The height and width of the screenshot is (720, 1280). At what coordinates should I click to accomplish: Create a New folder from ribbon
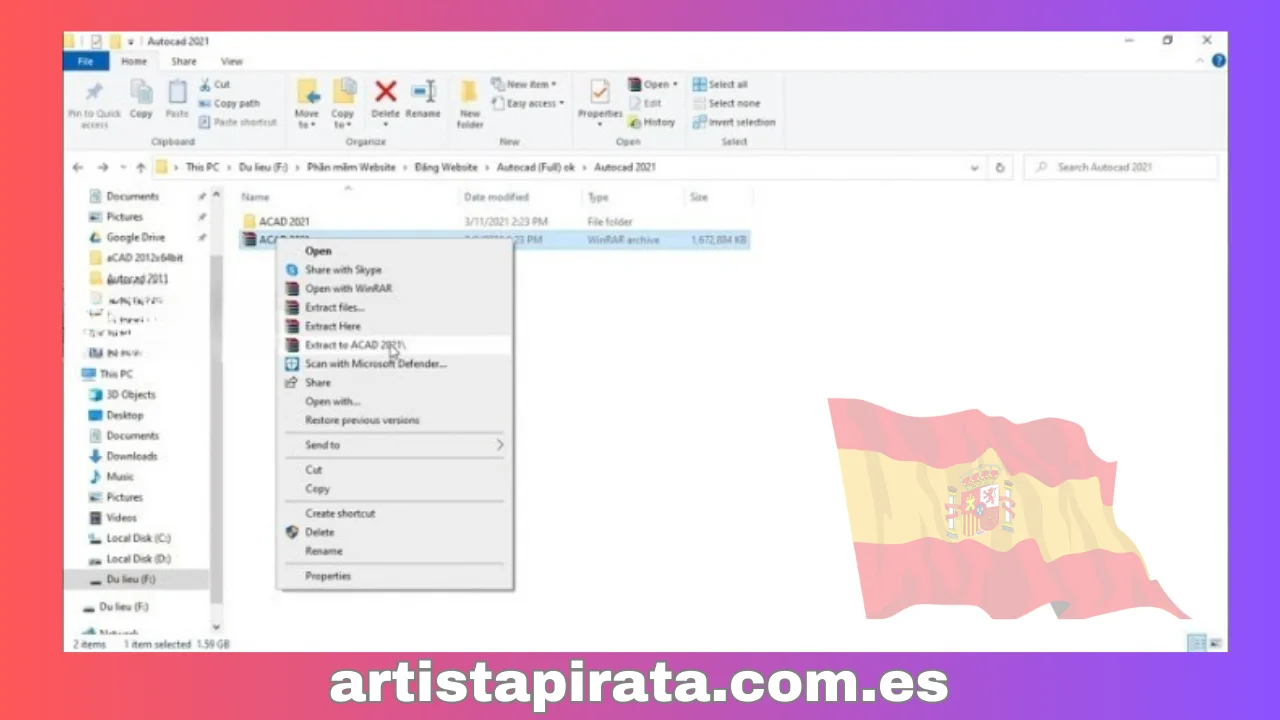[470, 104]
